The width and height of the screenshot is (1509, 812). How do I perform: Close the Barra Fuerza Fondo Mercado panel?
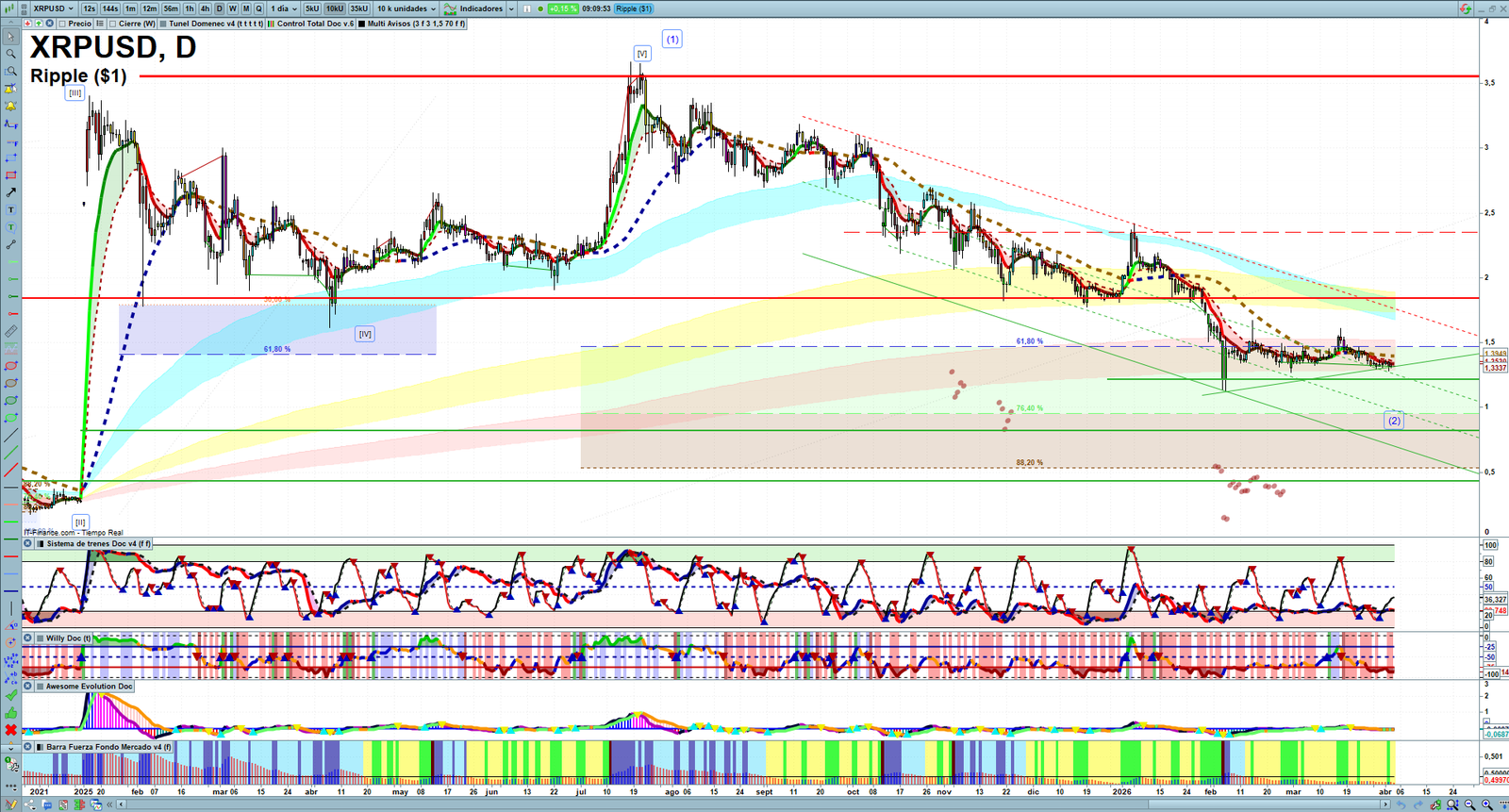pos(28,747)
